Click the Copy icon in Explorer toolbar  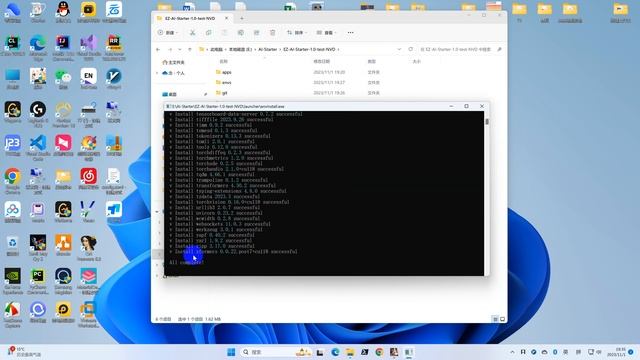209,33
